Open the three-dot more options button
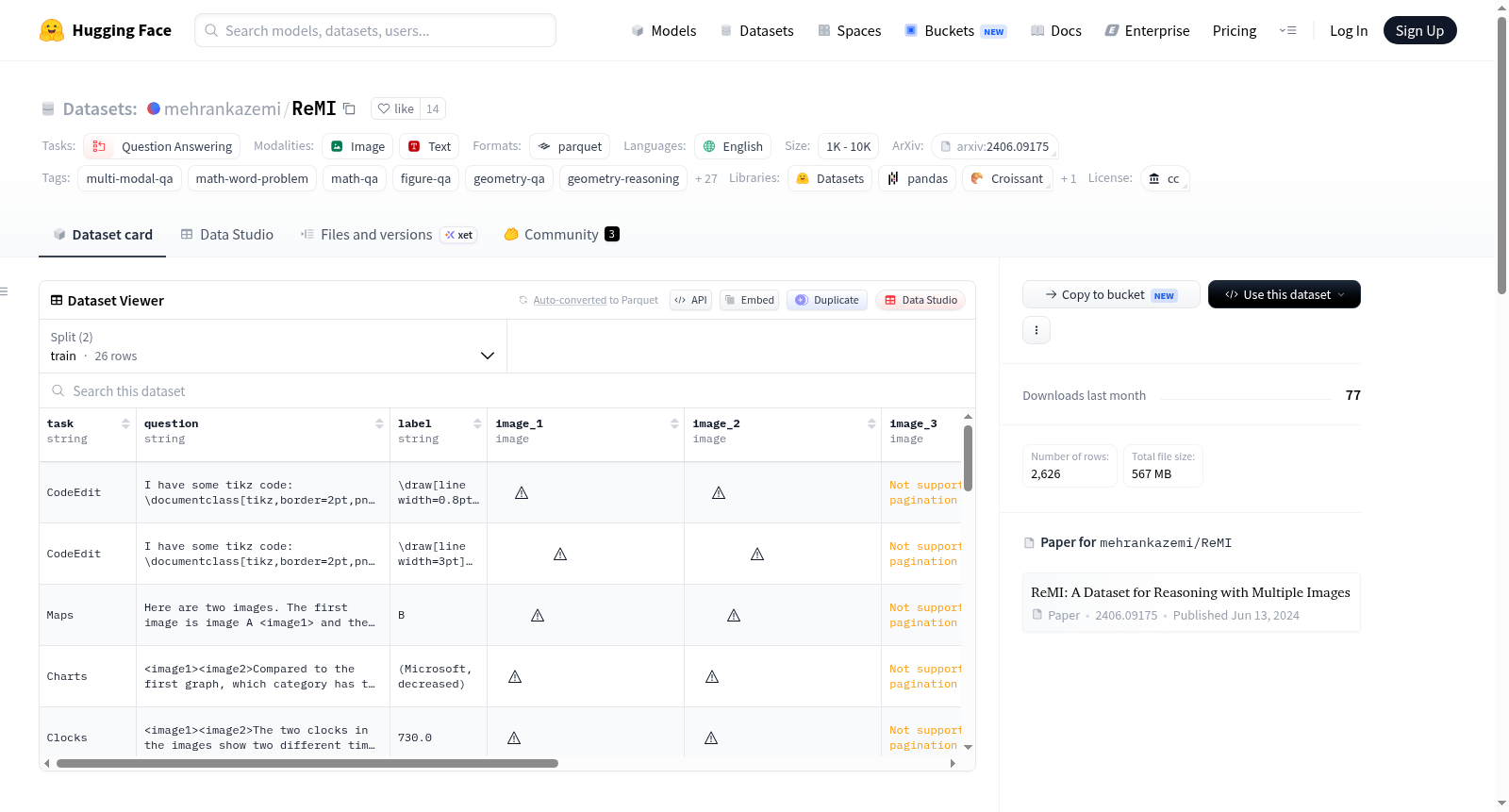 coord(1036,330)
